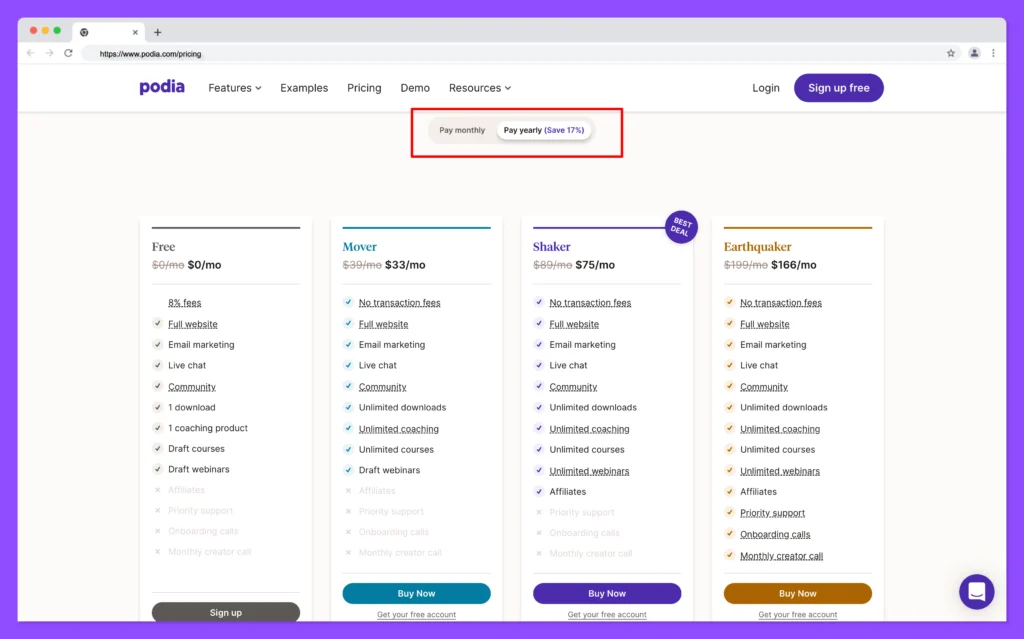
Task: Open browser three-dot menu
Action: coord(993,53)
